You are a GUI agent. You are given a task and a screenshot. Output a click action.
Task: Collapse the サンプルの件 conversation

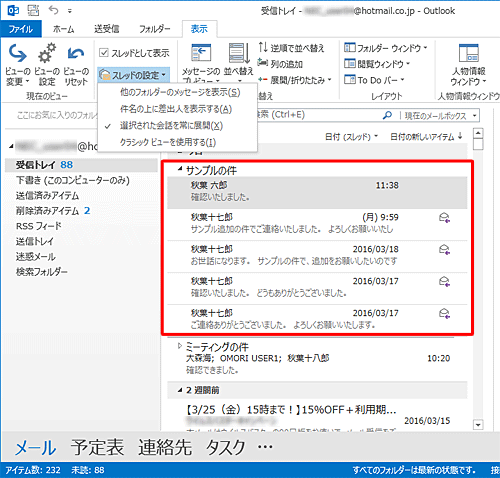180,169
